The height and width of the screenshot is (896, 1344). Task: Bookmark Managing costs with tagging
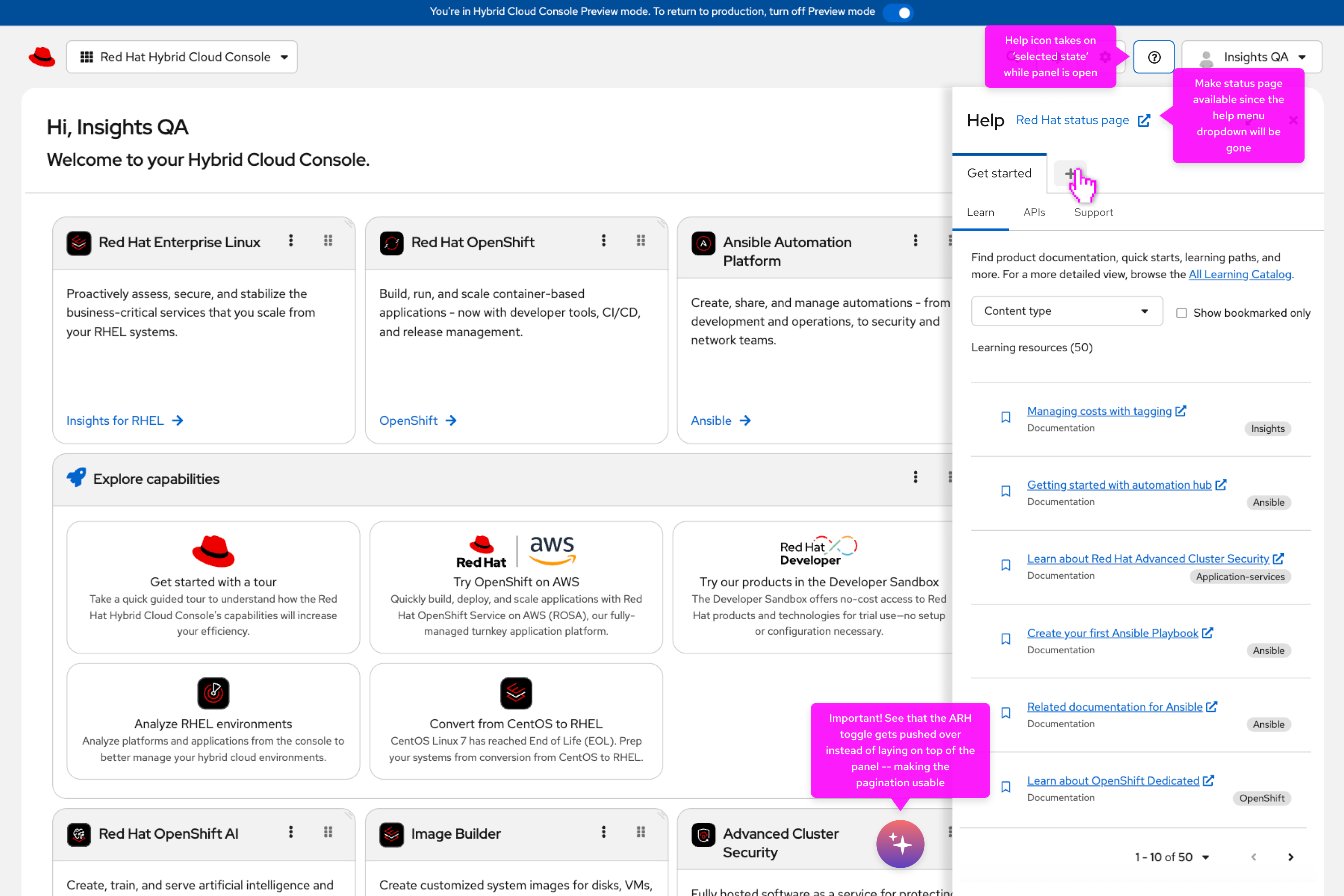tap(1006, 417)
